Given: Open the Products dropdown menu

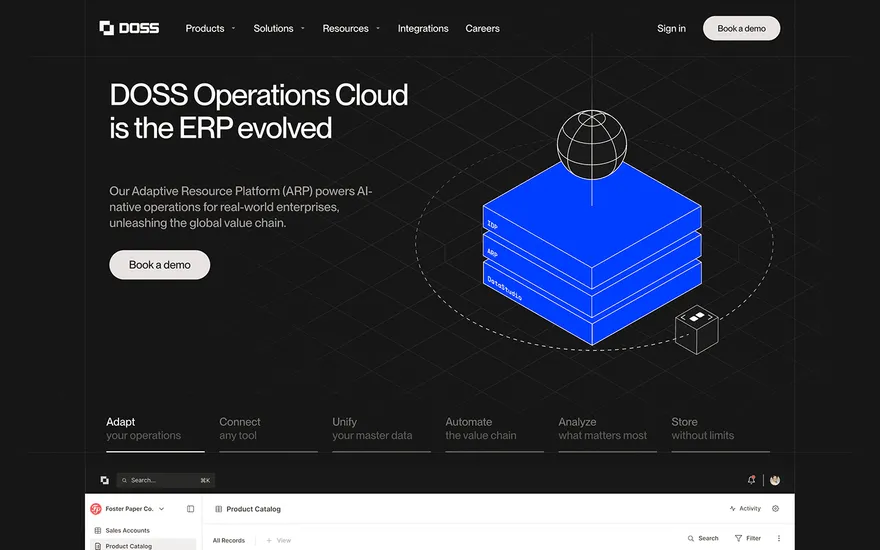Looking at the screenshot, I should click(x=210, y=28).
